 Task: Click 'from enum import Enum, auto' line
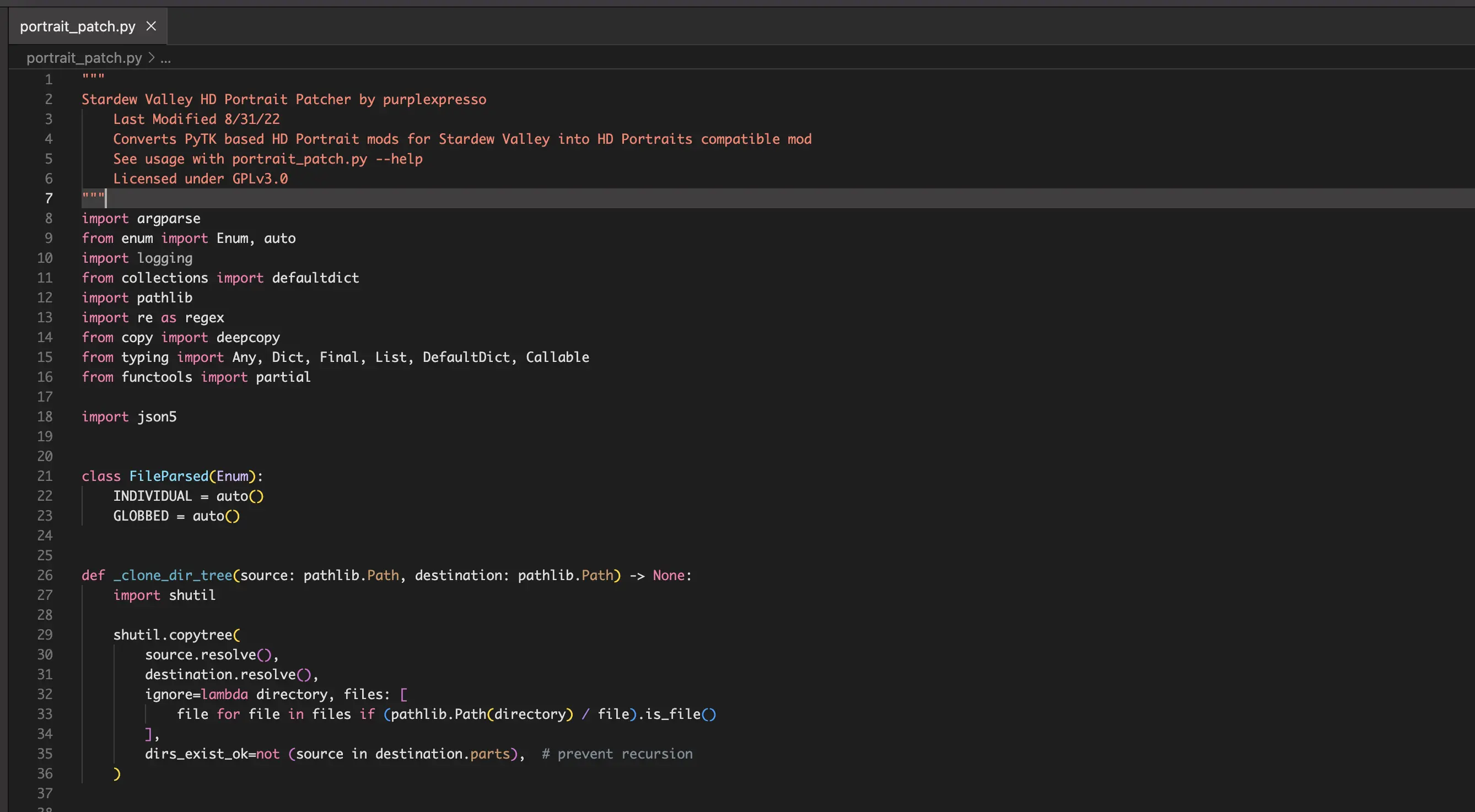coord(189,238)
